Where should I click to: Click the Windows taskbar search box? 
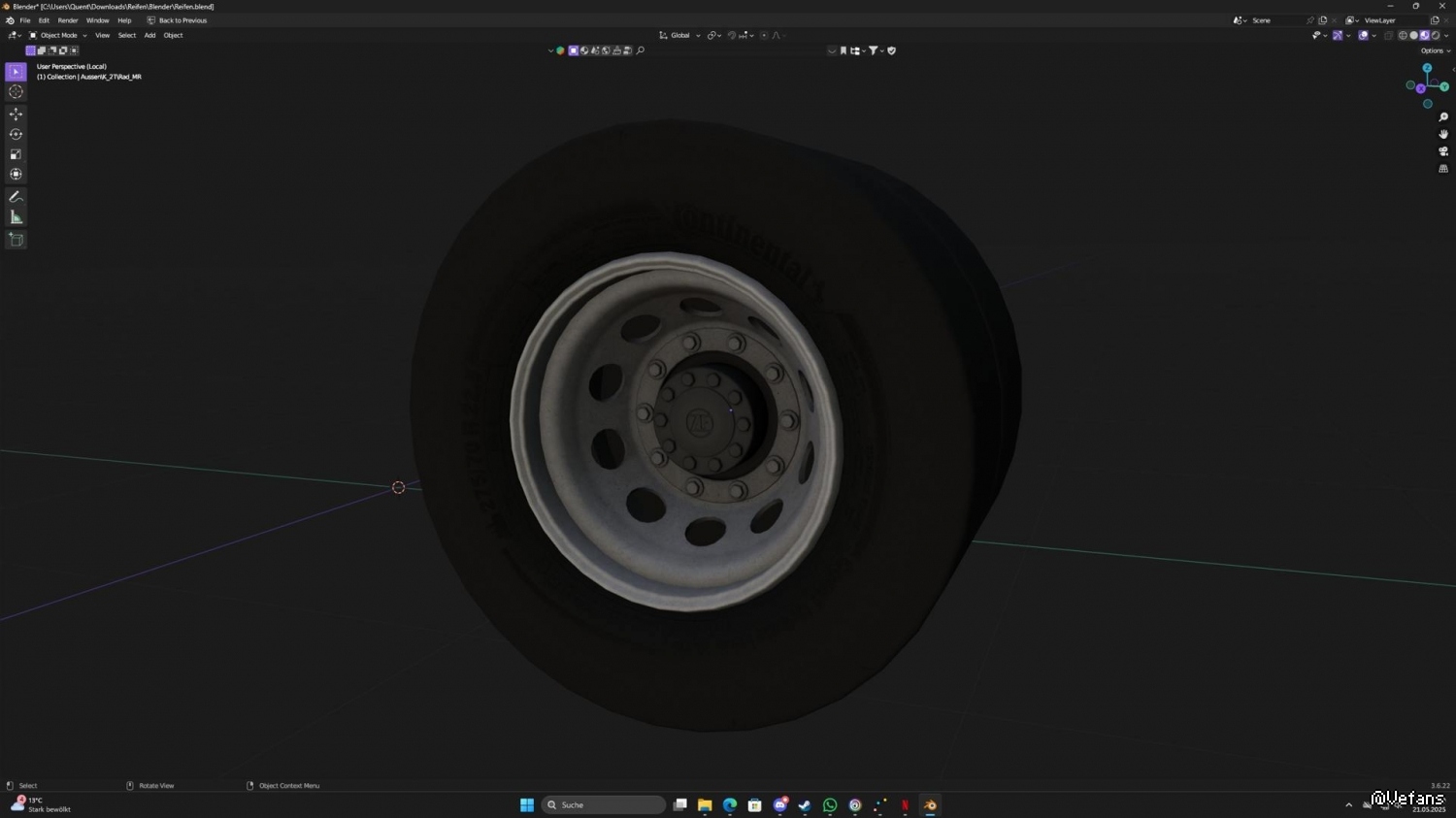[x=603, y=804]
